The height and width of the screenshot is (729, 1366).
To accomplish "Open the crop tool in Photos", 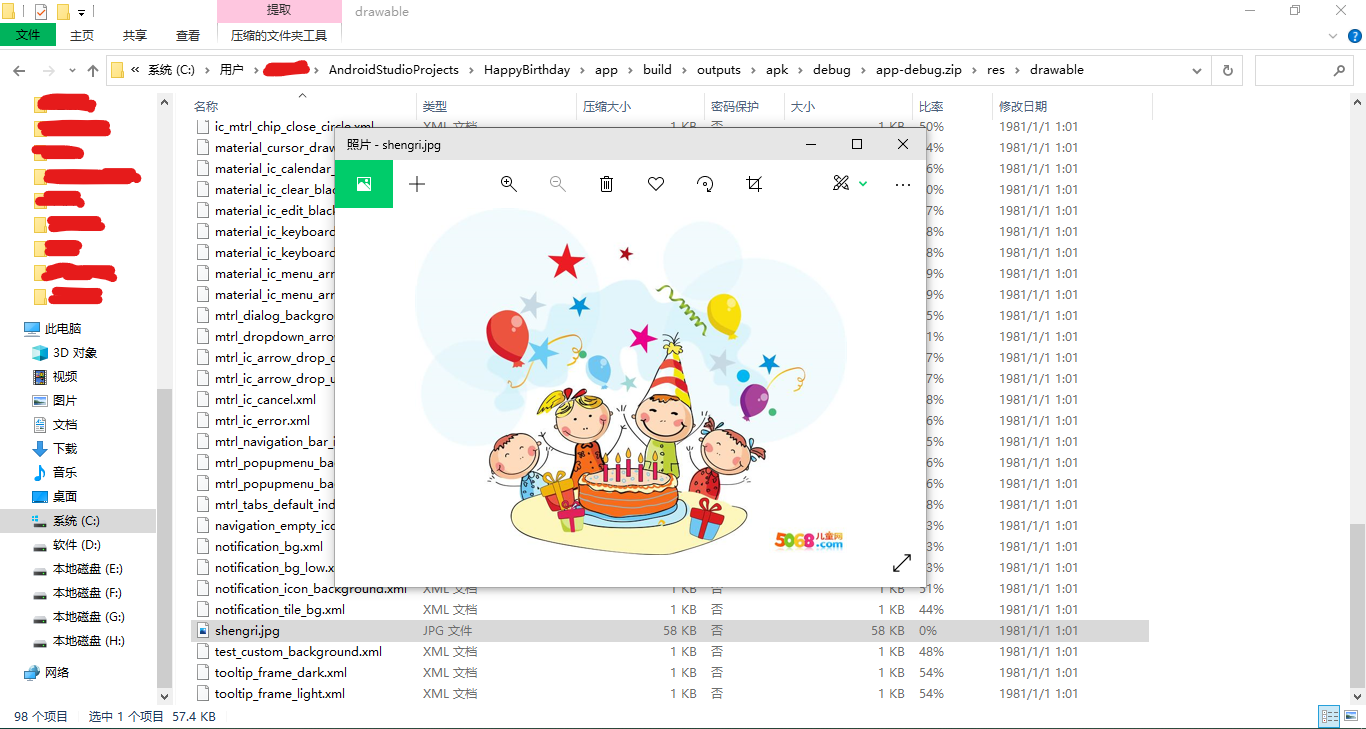I will [754, 184].
